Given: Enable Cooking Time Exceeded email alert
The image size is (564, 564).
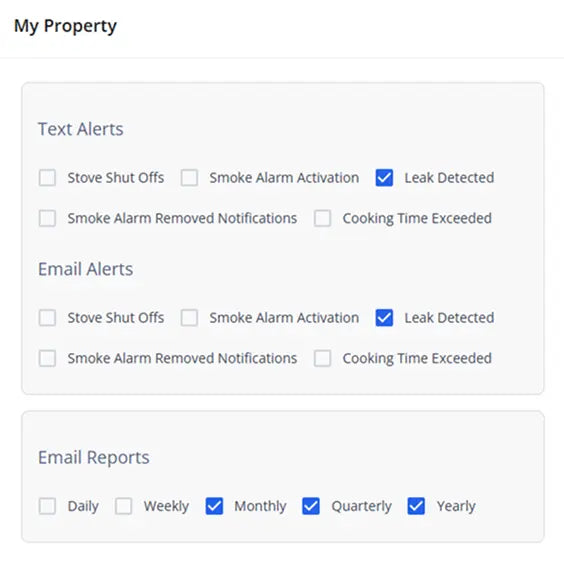Looking at the screenshot, I should point(322,358).
